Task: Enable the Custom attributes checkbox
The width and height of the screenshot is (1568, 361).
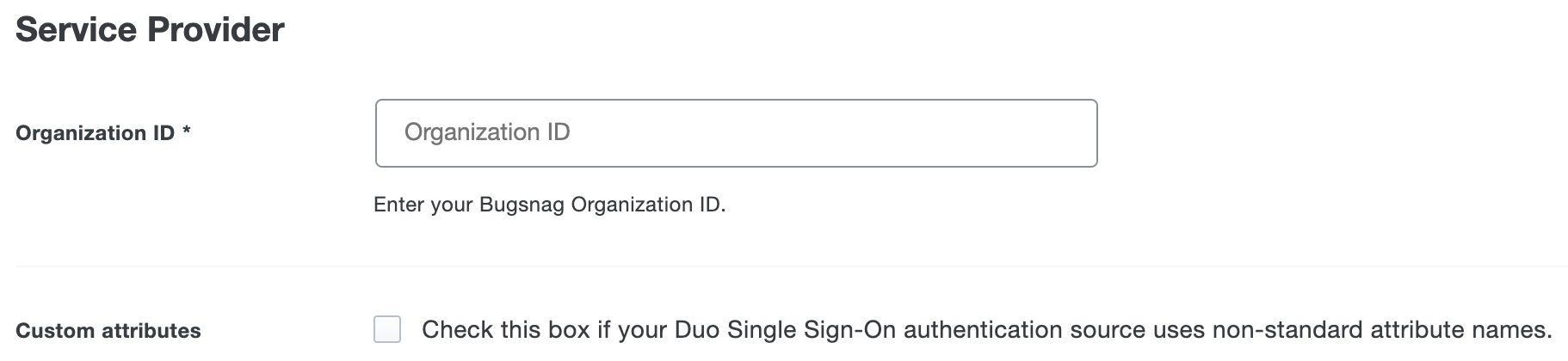Action: (387, 330)
